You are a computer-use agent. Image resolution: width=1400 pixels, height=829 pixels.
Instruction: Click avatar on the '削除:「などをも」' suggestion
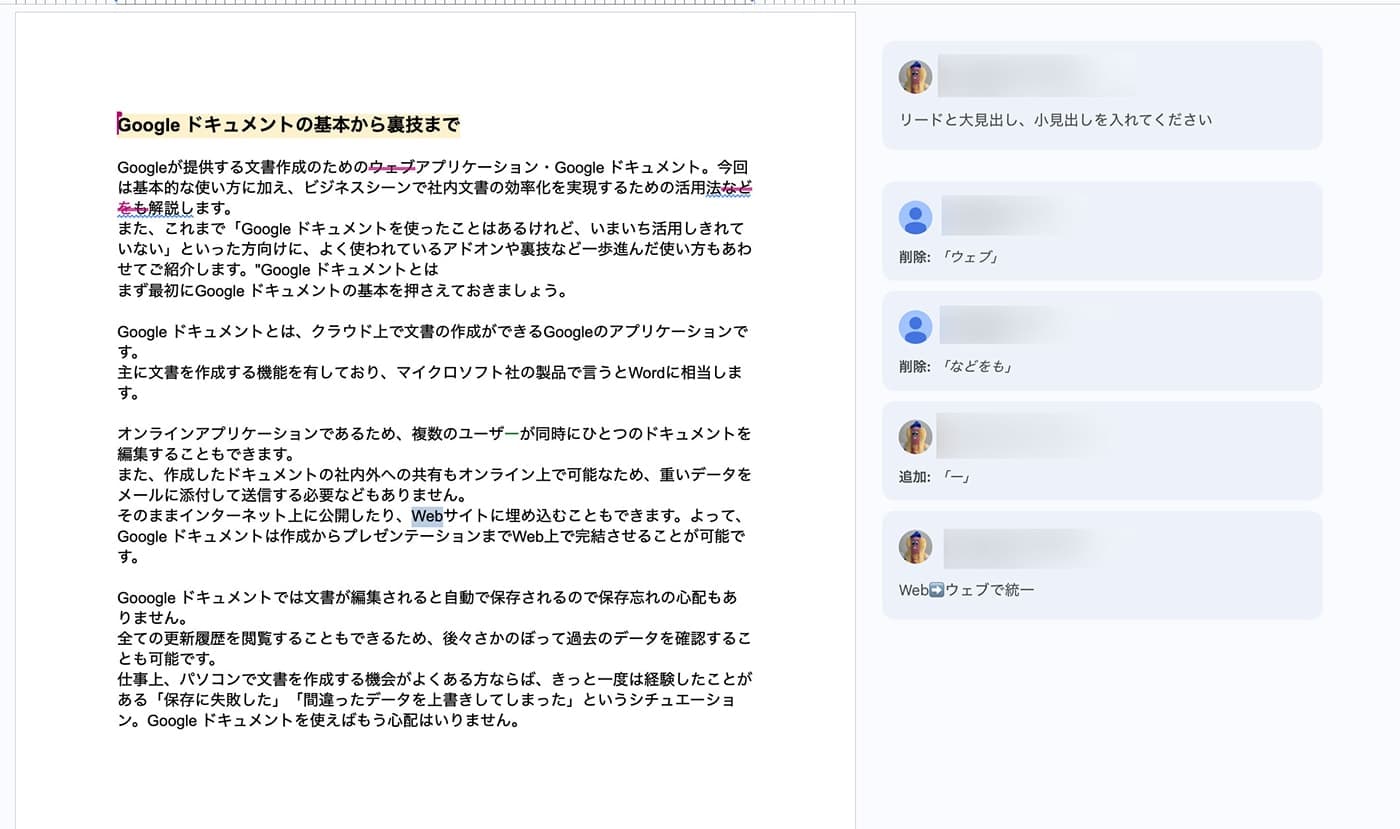coord(915,327)
